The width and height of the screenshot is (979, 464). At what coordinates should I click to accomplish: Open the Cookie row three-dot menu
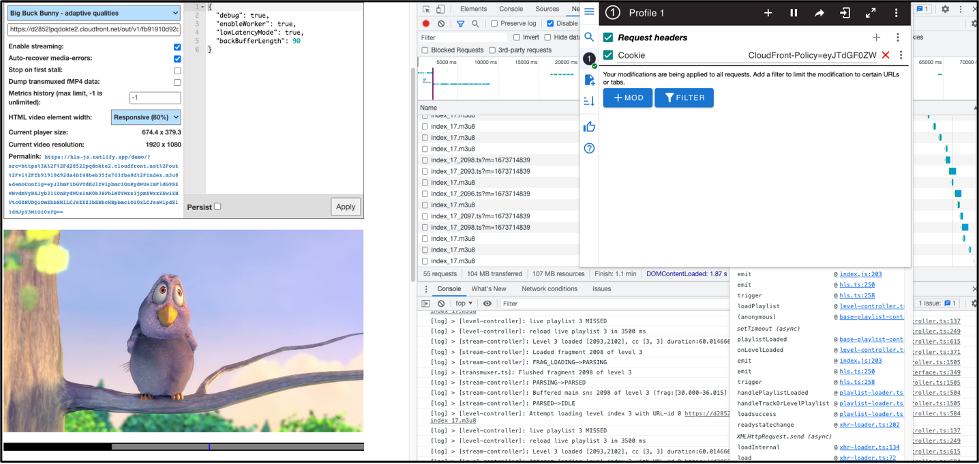click(900, 56)
